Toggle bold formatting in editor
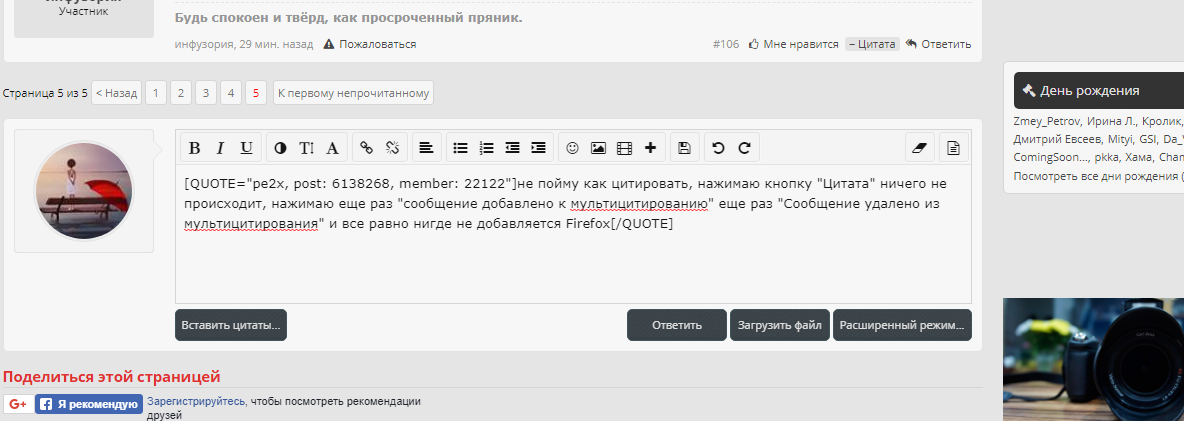 point(195,148)
